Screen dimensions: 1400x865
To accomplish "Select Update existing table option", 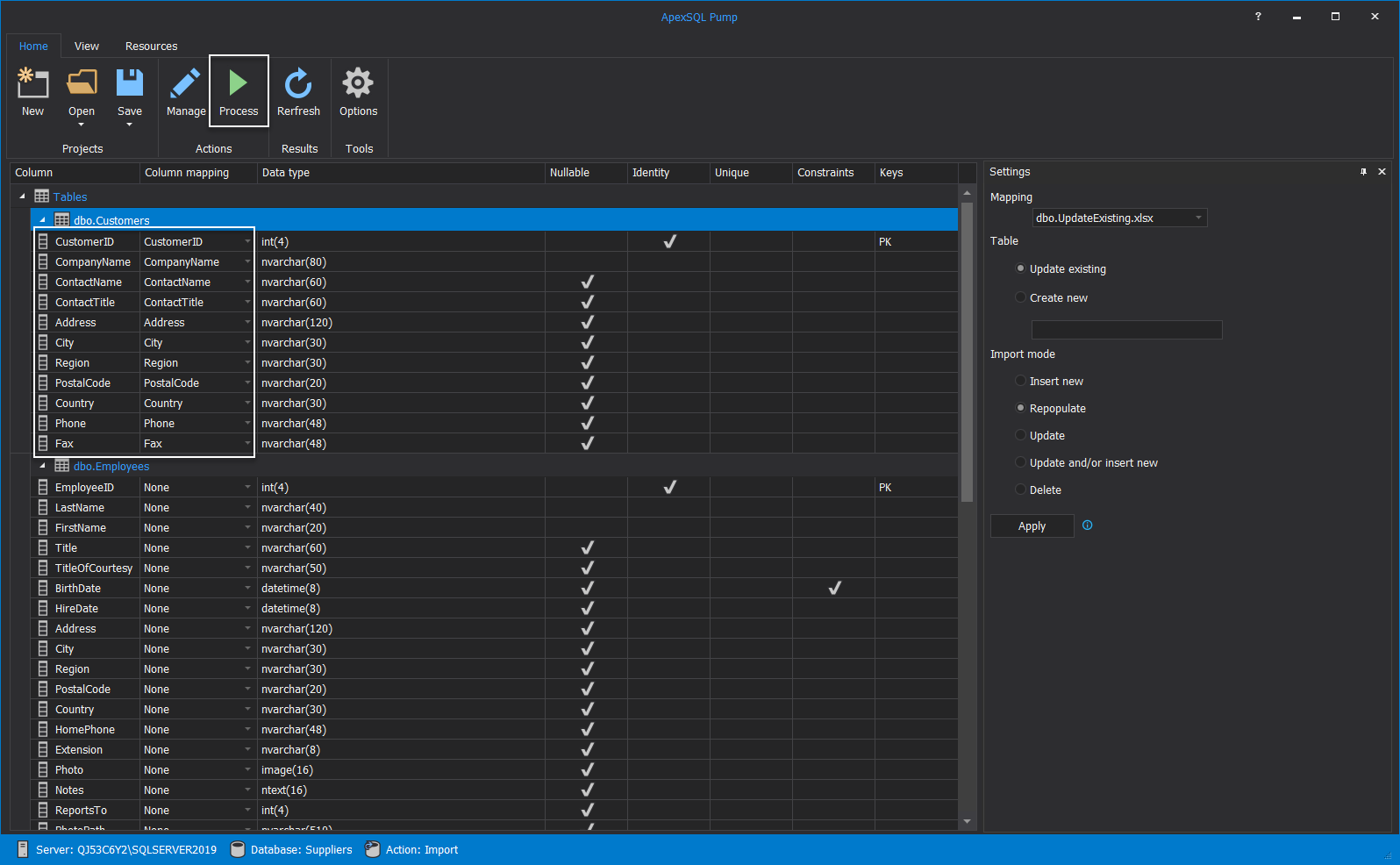I will tap(1020, 268).
